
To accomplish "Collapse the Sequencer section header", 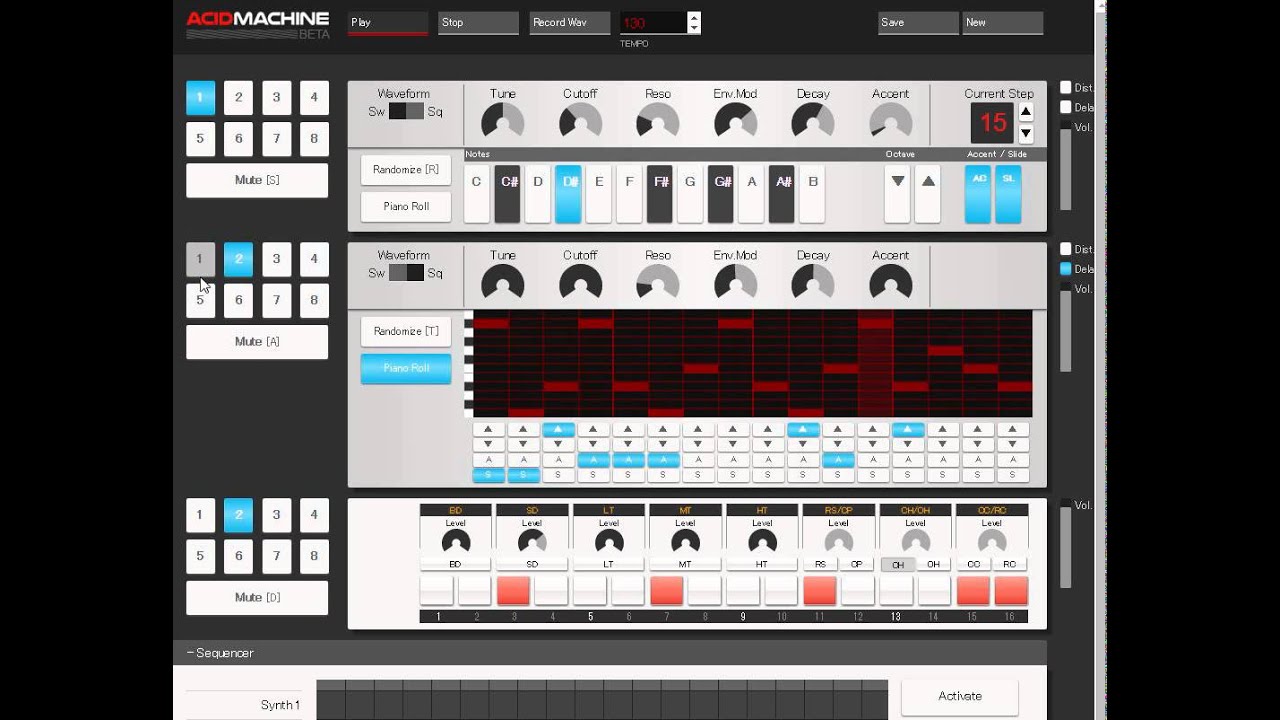I will pos(610,653).
